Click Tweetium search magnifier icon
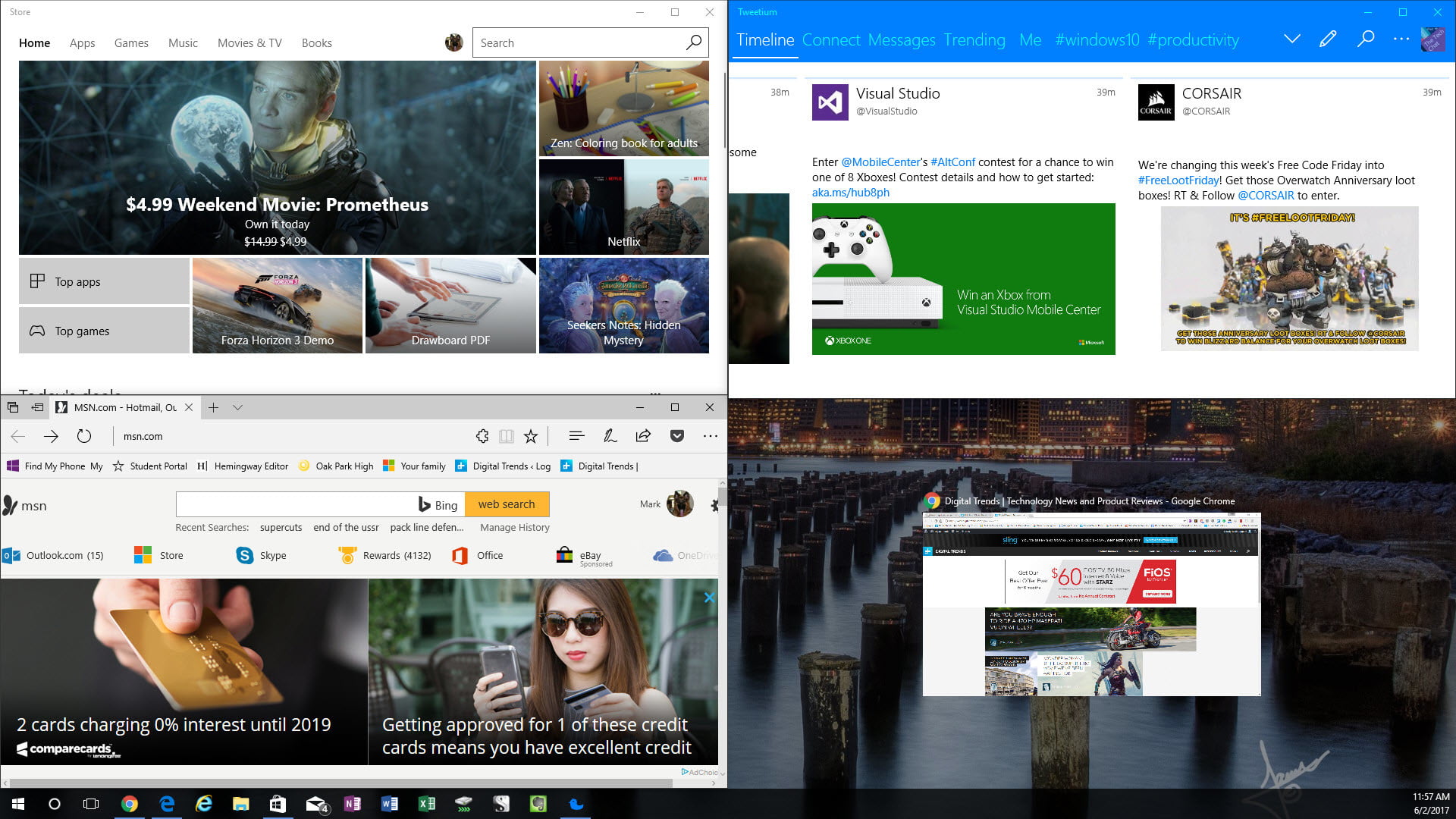The width and height of the screenshot is (1456, 819). pyautogui.click(x=1366, y=39)
